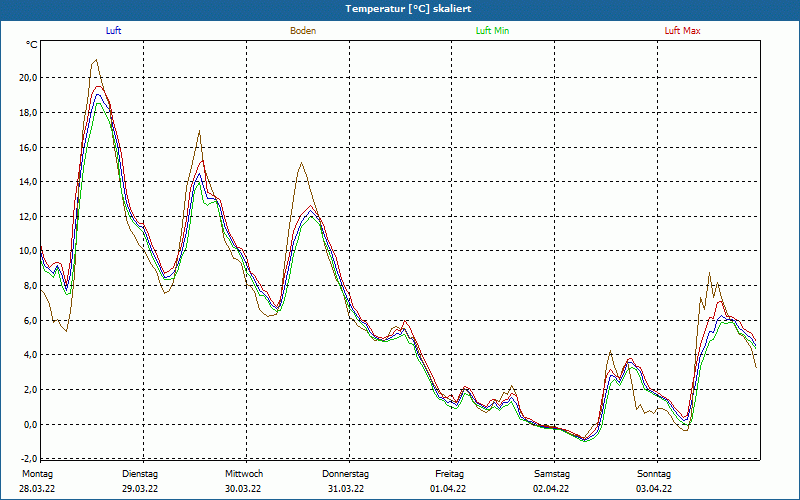Screen dimensions: 800x500
Task: Click the Sonntag day label
Action: pyautogui.click(x=654, y=474)
